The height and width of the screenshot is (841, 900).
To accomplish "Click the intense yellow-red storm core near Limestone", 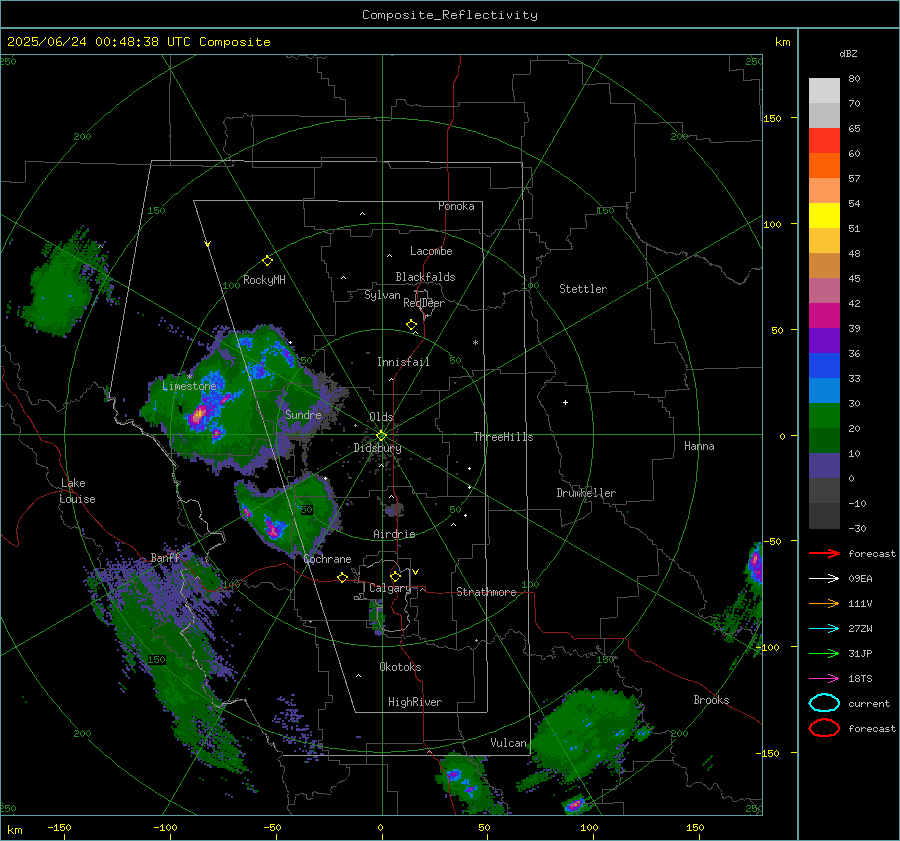I will 199,414.
